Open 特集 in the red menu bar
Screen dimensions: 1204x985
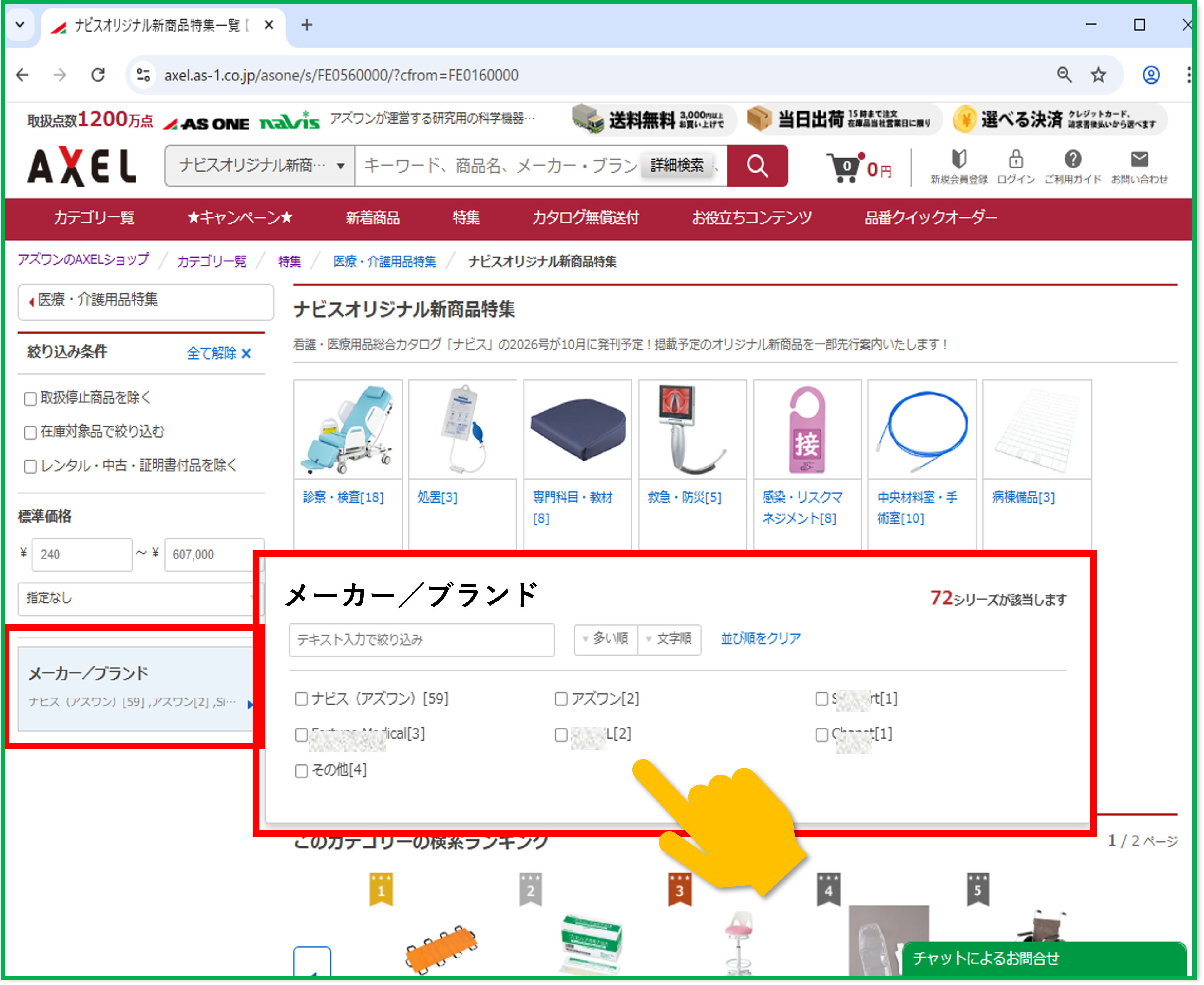pyautogui.click(x=466, y=218)
